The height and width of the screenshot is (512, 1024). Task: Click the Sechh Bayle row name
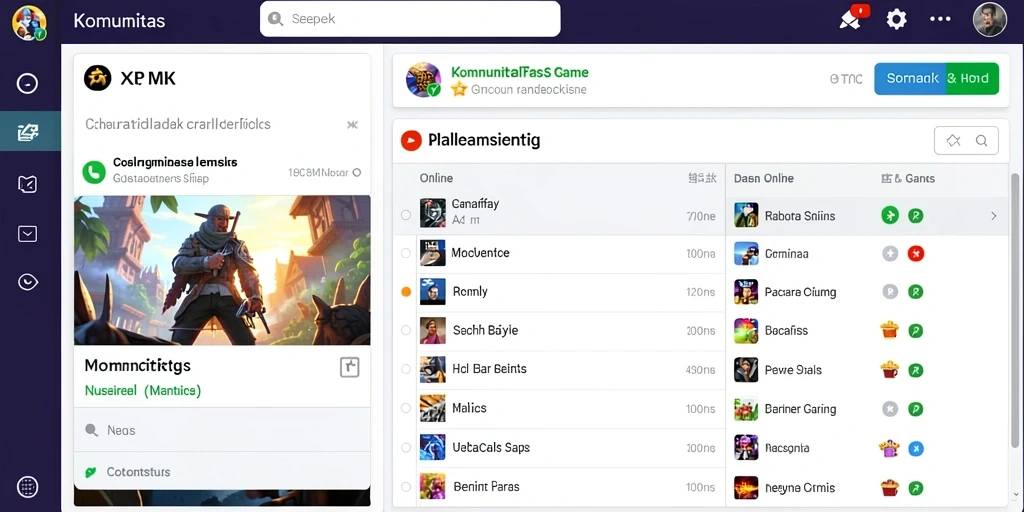coord(485,330)
